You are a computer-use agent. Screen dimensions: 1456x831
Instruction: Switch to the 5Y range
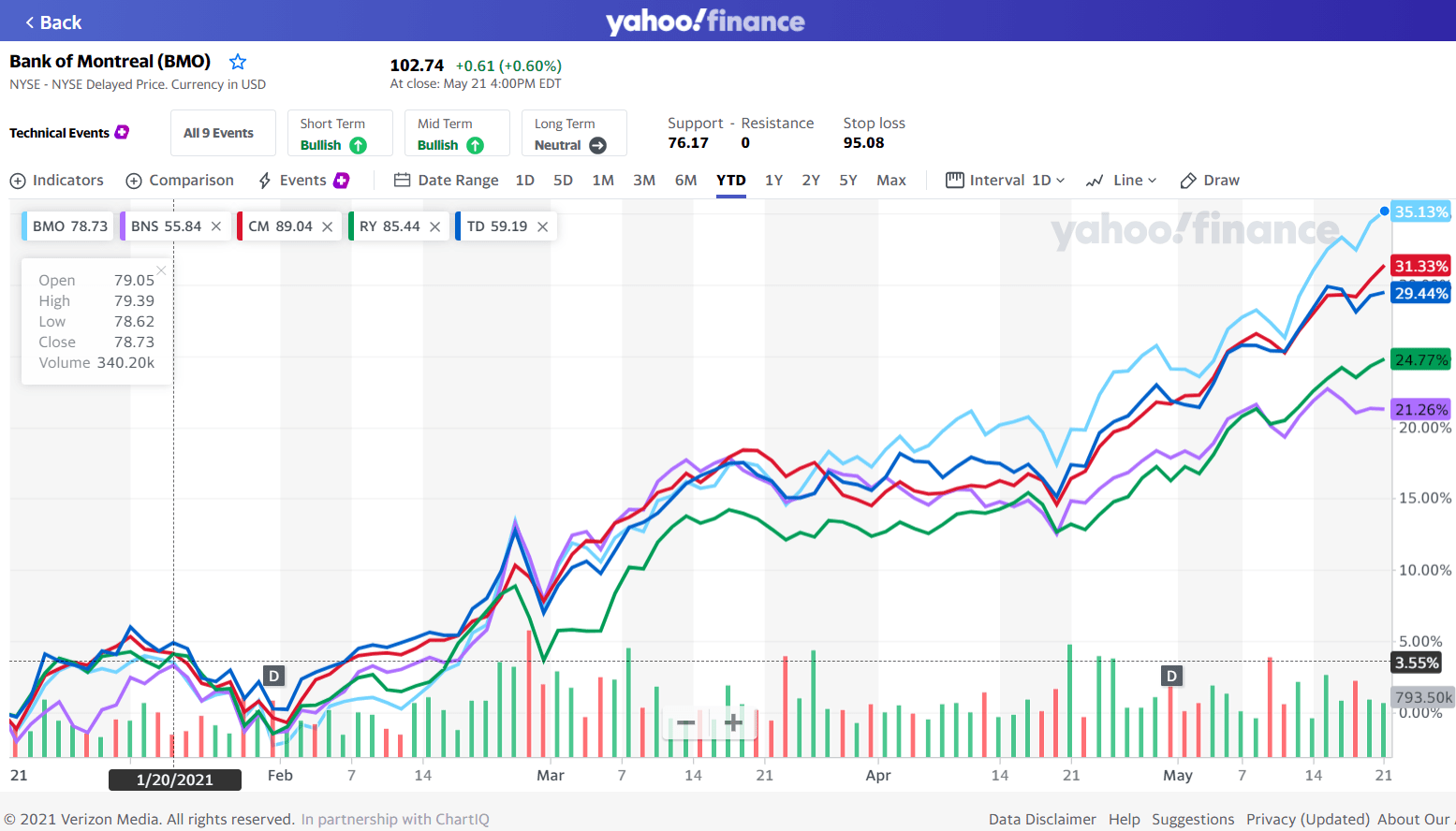pyautogui.click(x=848, y=180)
